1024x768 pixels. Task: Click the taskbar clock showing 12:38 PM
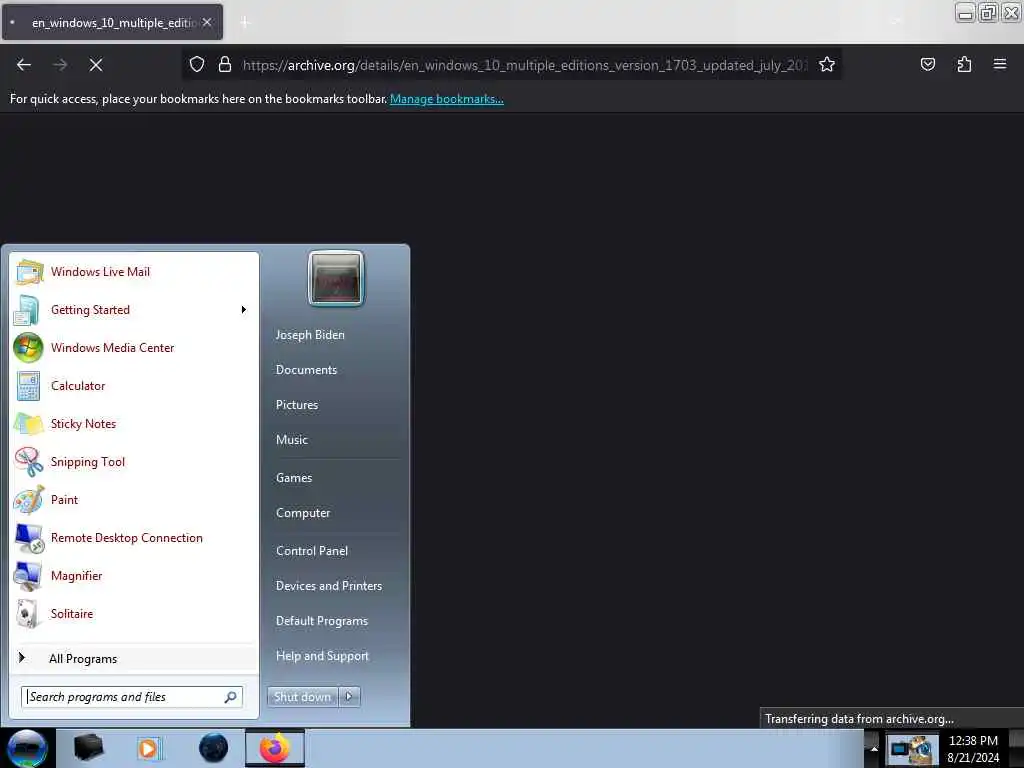(973, 749)
